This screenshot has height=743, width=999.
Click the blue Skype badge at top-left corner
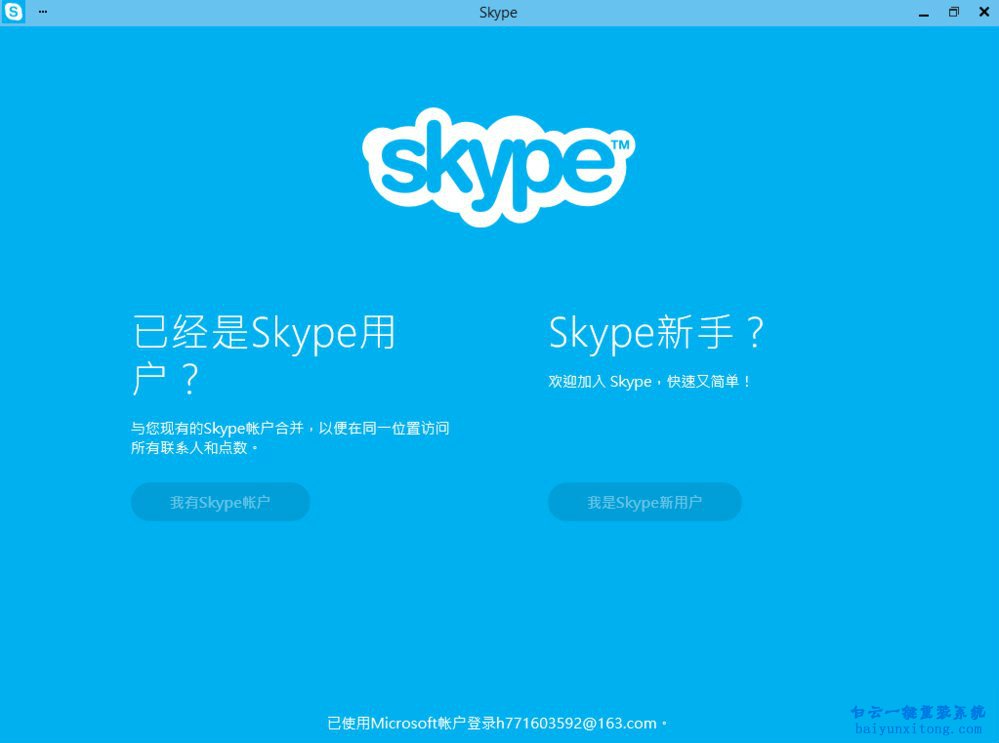pos(13,11)
